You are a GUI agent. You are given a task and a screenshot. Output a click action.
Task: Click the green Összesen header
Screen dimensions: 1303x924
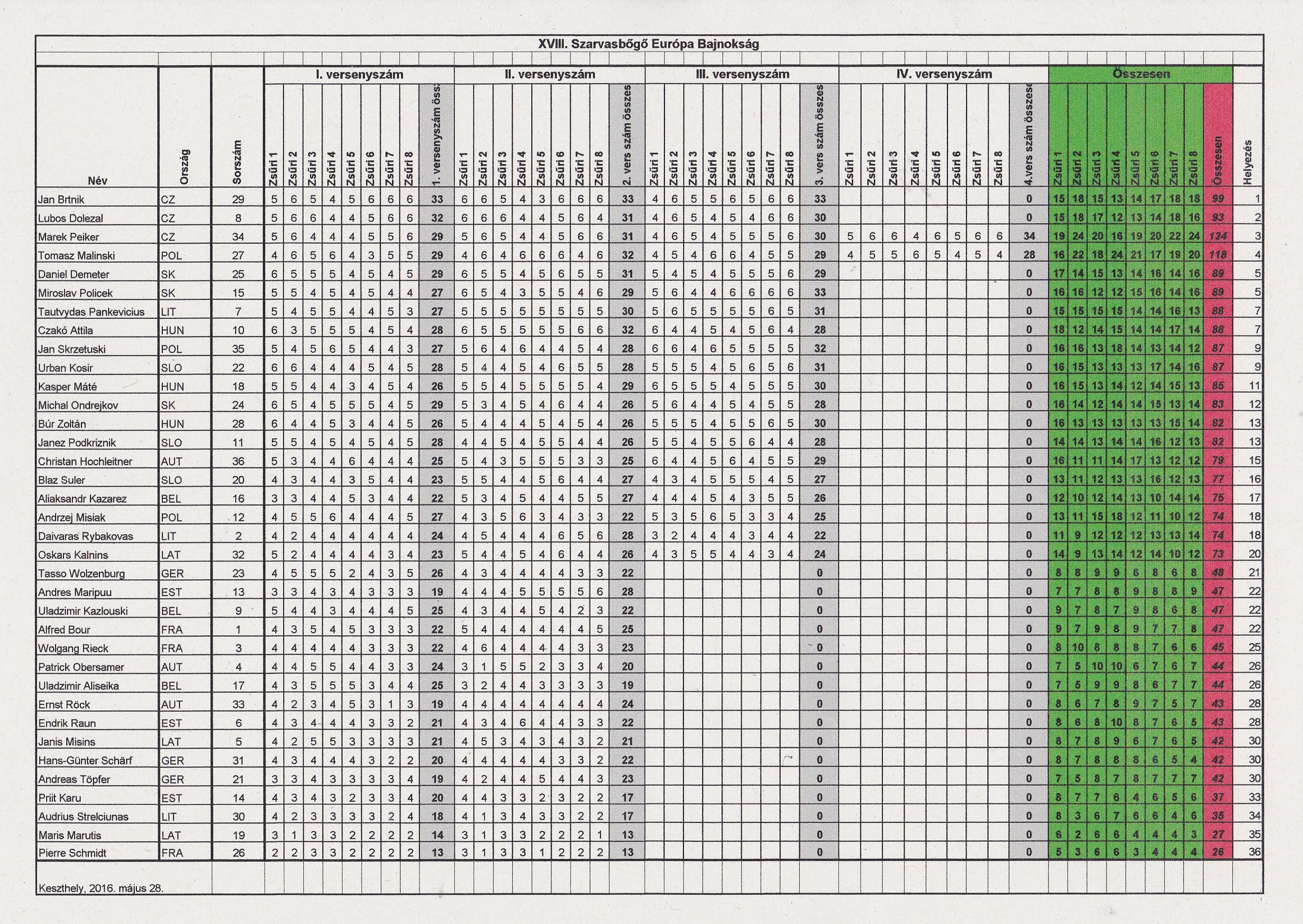coord(1140,75)
